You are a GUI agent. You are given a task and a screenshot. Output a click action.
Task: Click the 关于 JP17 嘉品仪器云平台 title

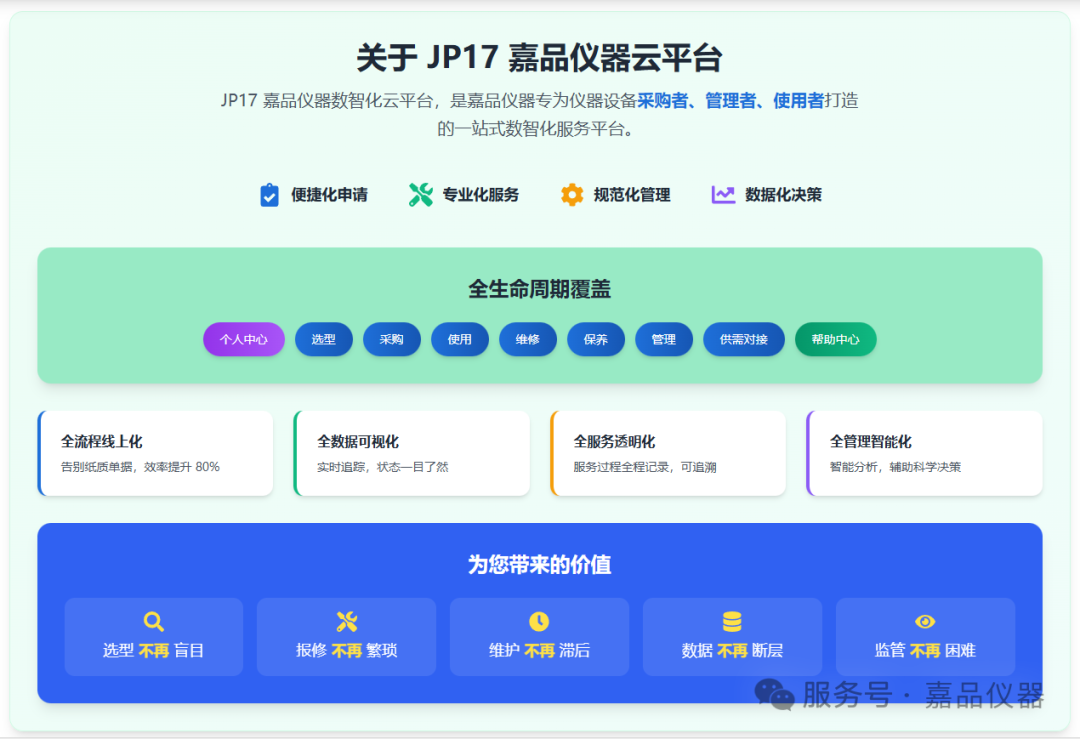539,57
